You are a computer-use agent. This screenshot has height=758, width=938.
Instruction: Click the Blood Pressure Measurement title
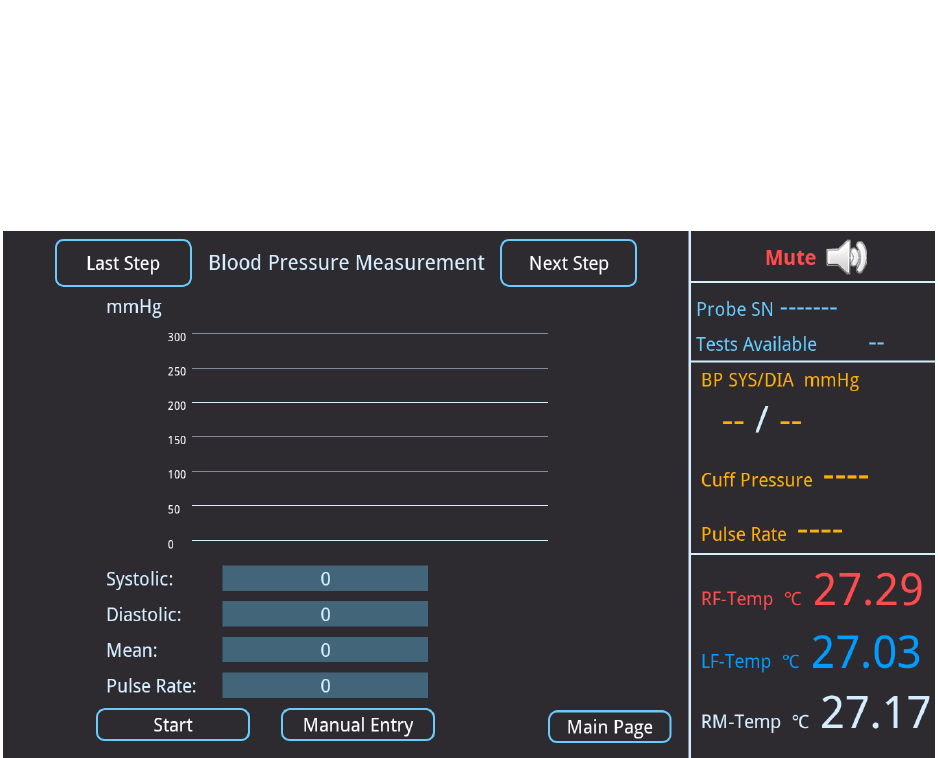pyautogui.click(x=346, y=263)
